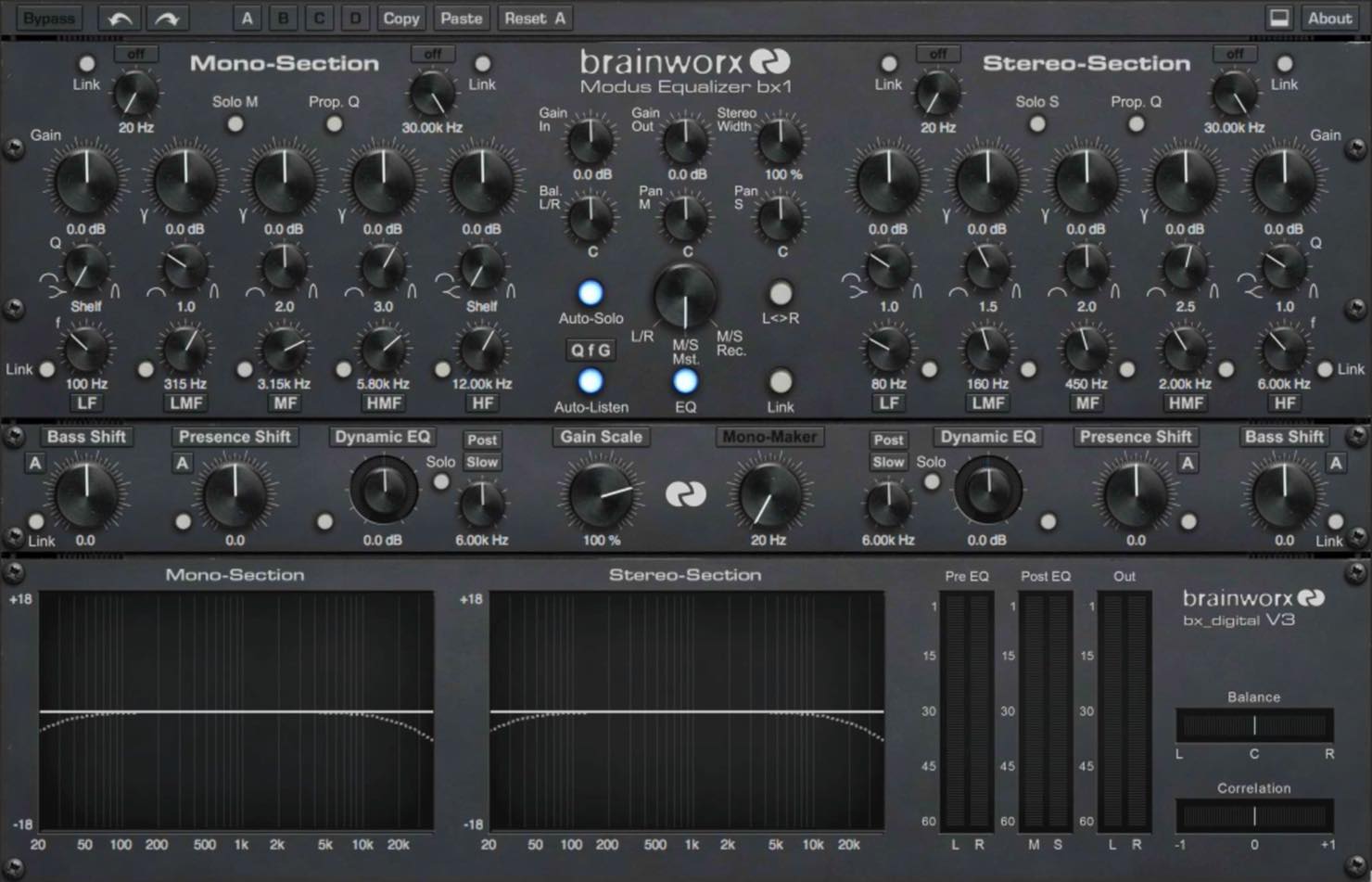1372x882 pixels.
Task: Click the A button beside Mono Bass Shift
Action: click(x=35, y=463)
